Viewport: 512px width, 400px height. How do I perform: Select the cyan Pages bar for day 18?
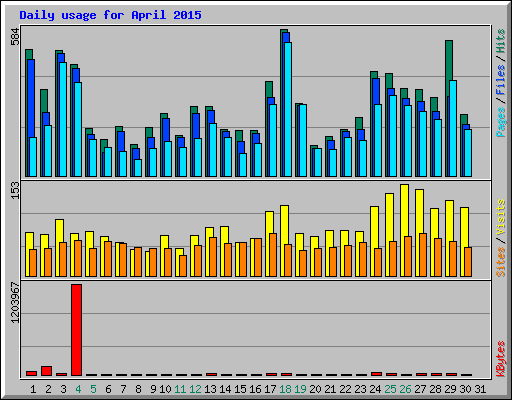[288, 109]
